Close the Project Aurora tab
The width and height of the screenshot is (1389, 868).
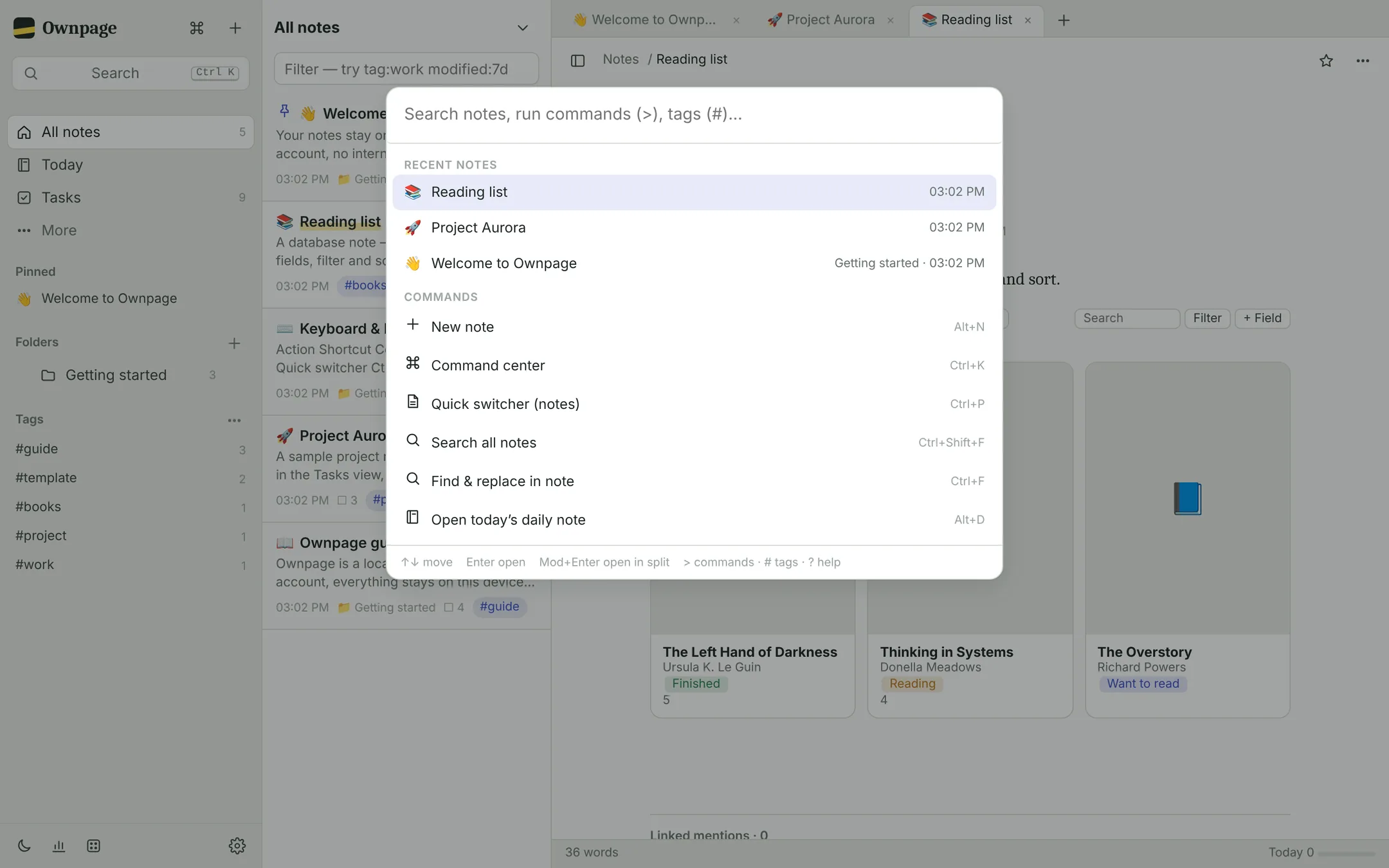click(x=890, y=21)
